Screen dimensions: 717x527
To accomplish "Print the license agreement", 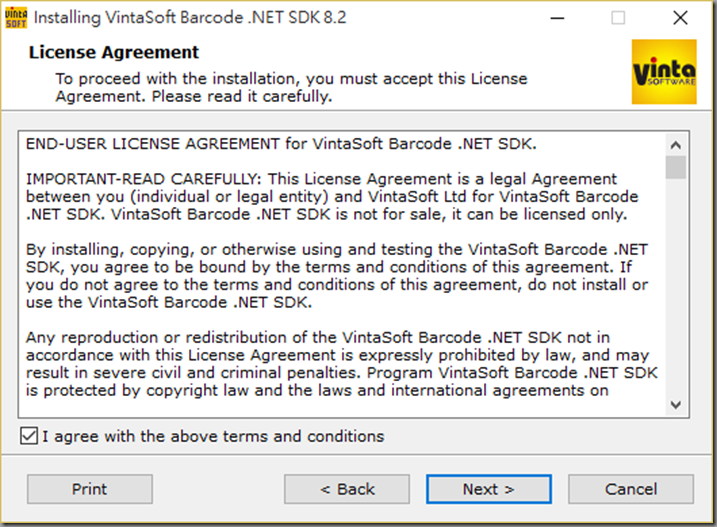I will click(x=90, y=489).
